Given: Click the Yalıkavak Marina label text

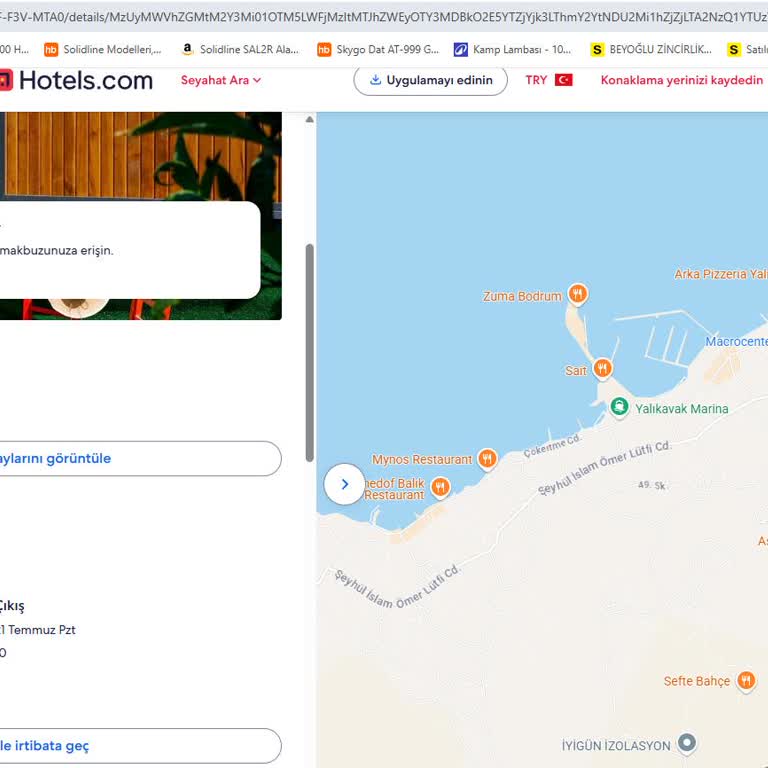Looking at the screenshot, I should click(x=682, y=408).
